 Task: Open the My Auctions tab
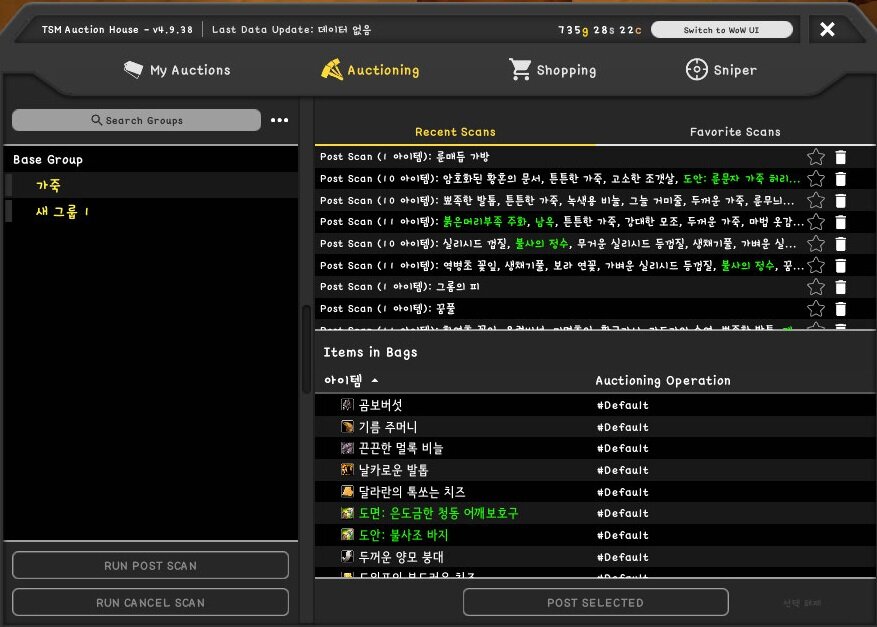click(x=177, y=70)
